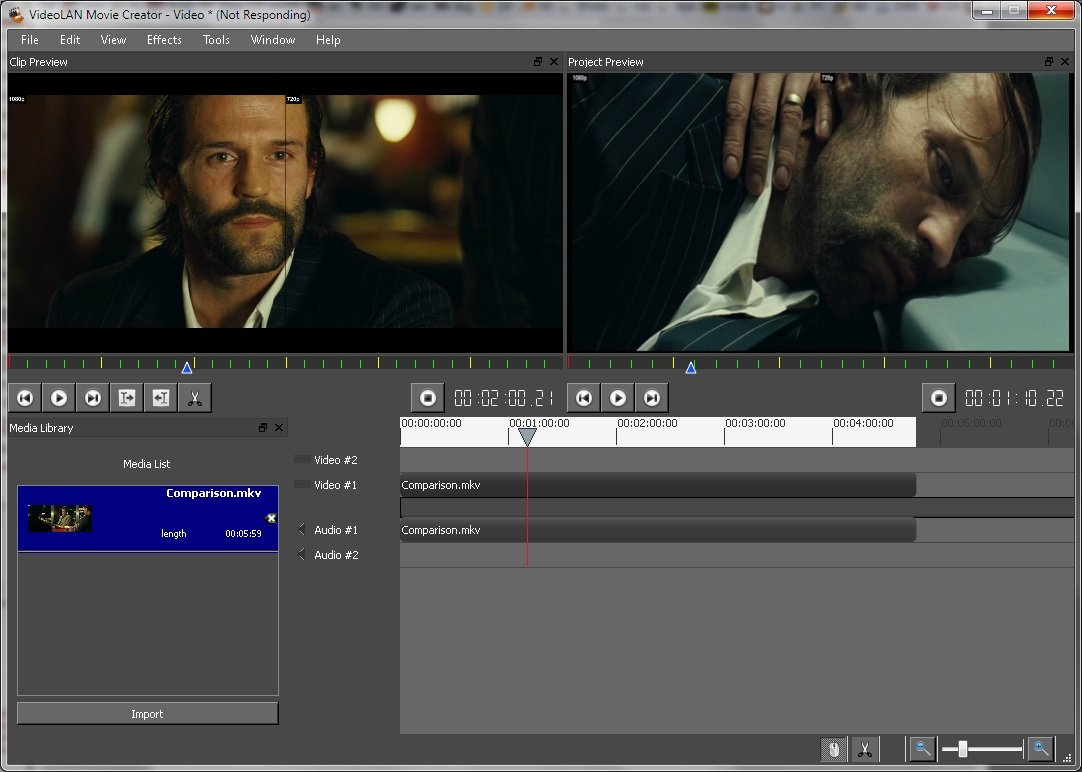Skip to next frame in Project Preview

pyautogui.click(x=652, y=398)
